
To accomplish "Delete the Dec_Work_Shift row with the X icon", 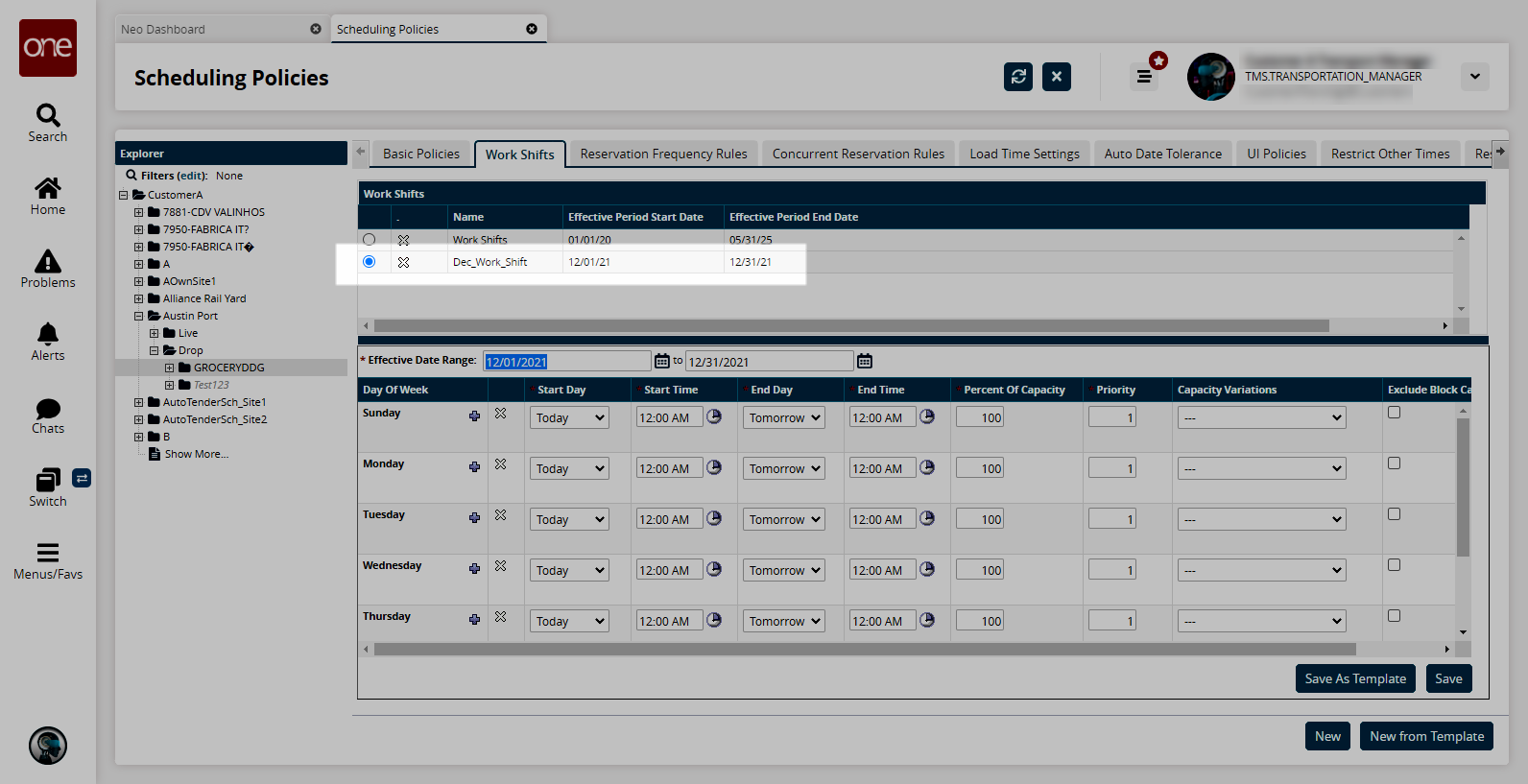I will pos(403,262).
